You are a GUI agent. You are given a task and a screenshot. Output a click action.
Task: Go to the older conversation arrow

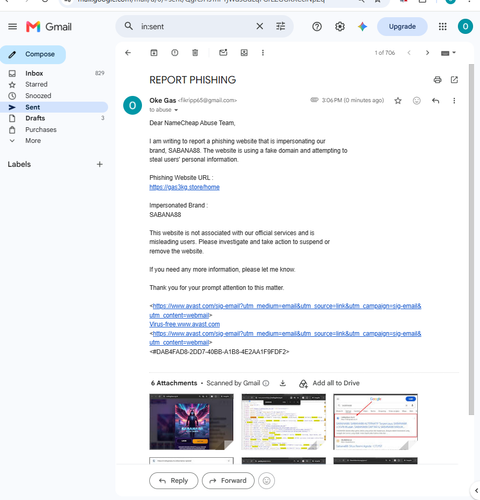(x=427, y=53)
